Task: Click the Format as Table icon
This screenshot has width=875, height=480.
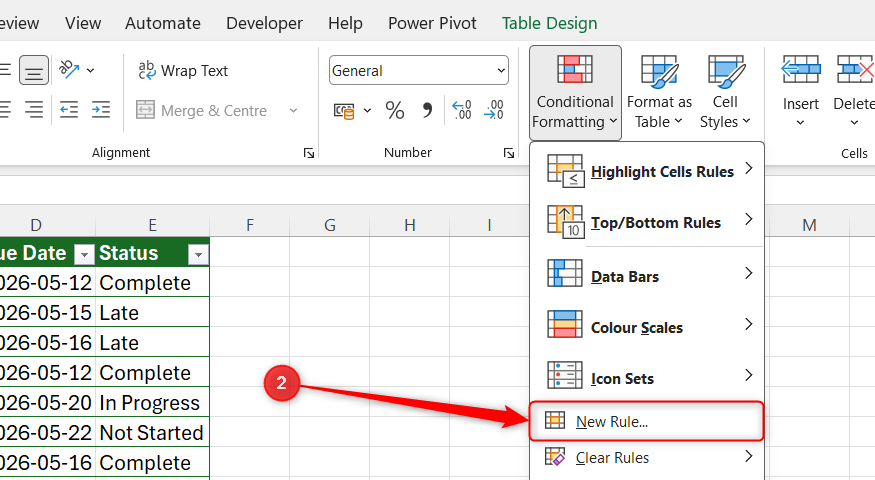Action: [659, 71]
